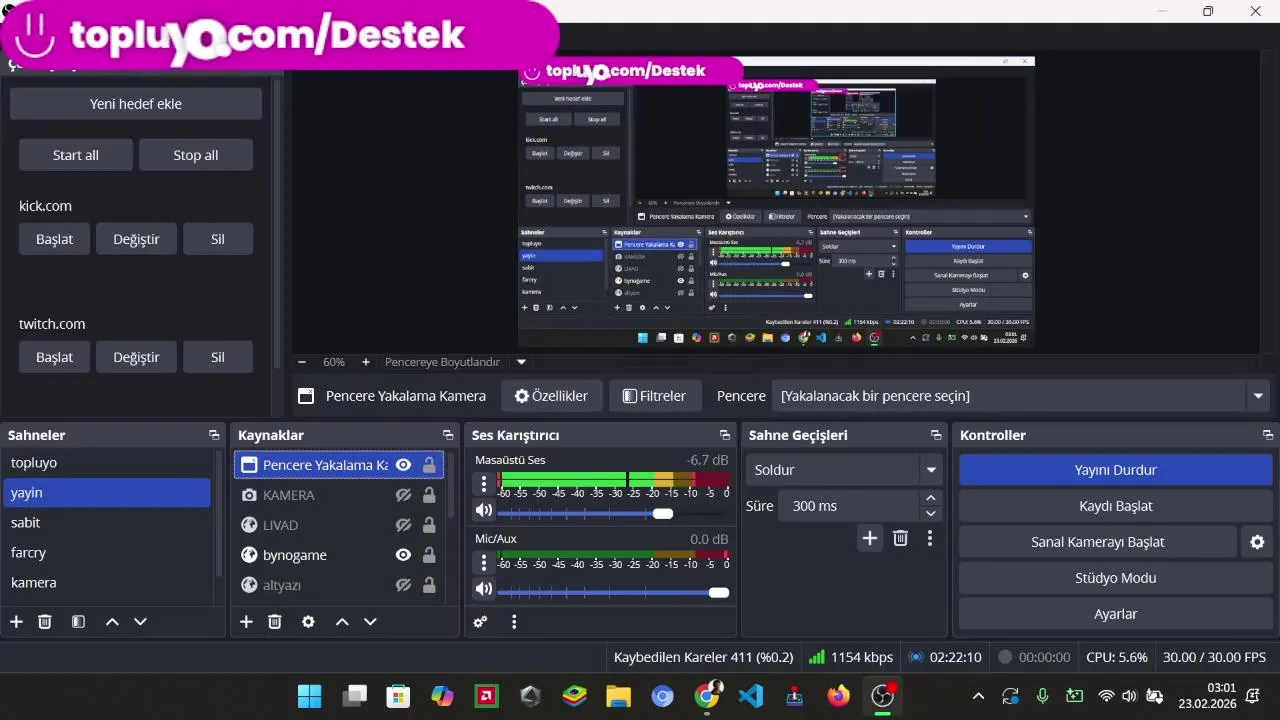Viewport: 1280px width, 720px height.
Task: Open Visual Studio Code from taskbar
Action: [x=751, y=696]
